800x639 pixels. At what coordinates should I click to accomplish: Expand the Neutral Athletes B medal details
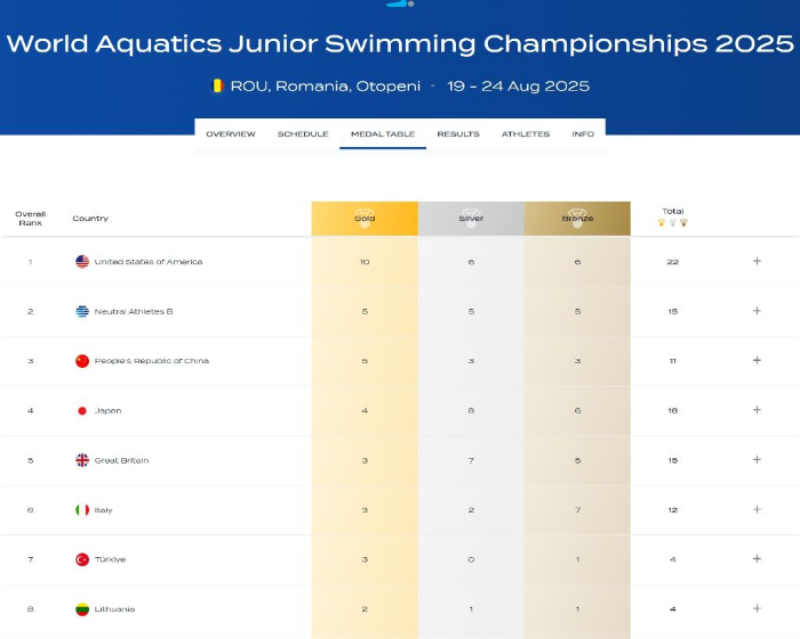click(x=757, y=311)
